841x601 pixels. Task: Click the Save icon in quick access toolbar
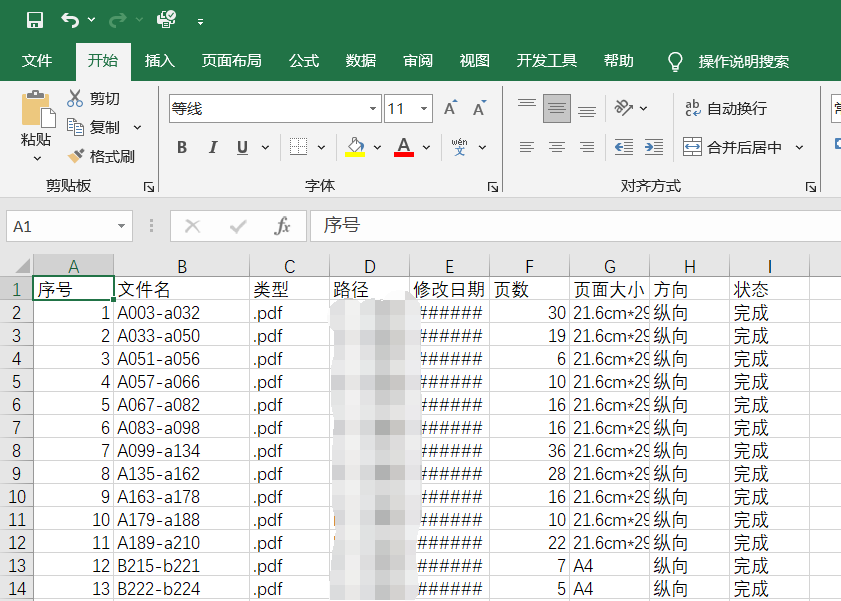pos(35,20)
